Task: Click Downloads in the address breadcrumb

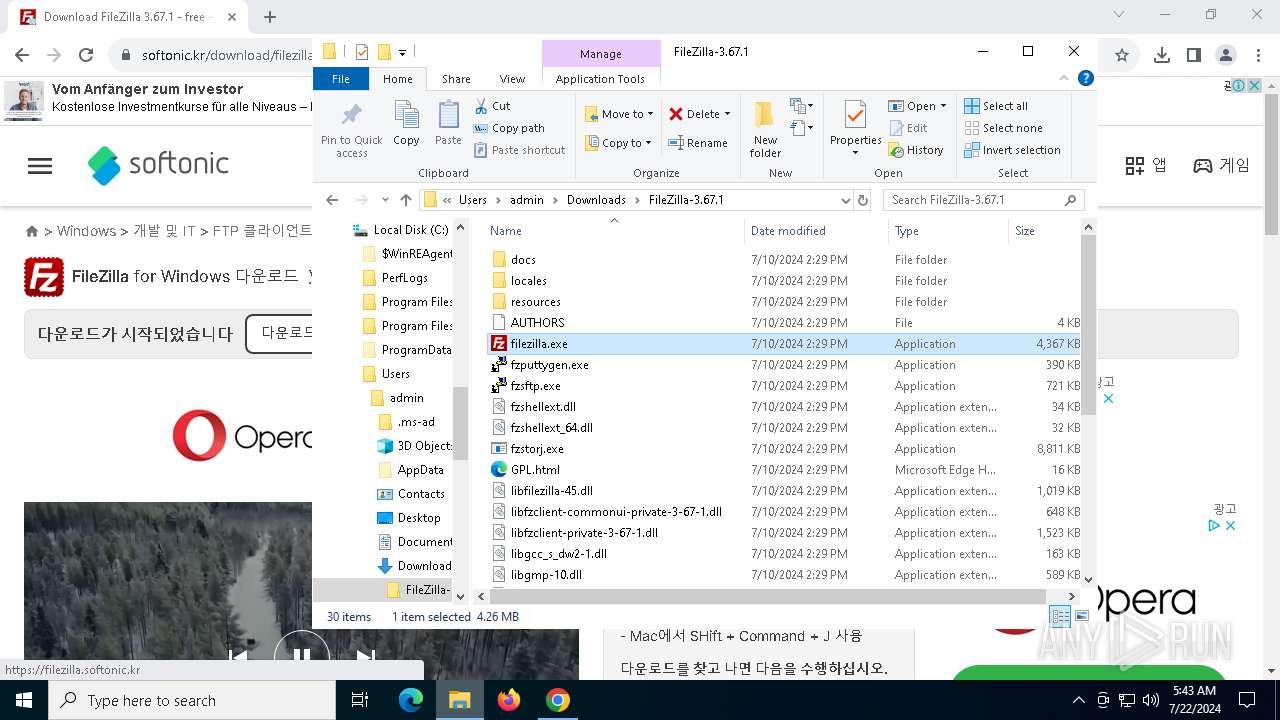Action: tap(596, 200)
